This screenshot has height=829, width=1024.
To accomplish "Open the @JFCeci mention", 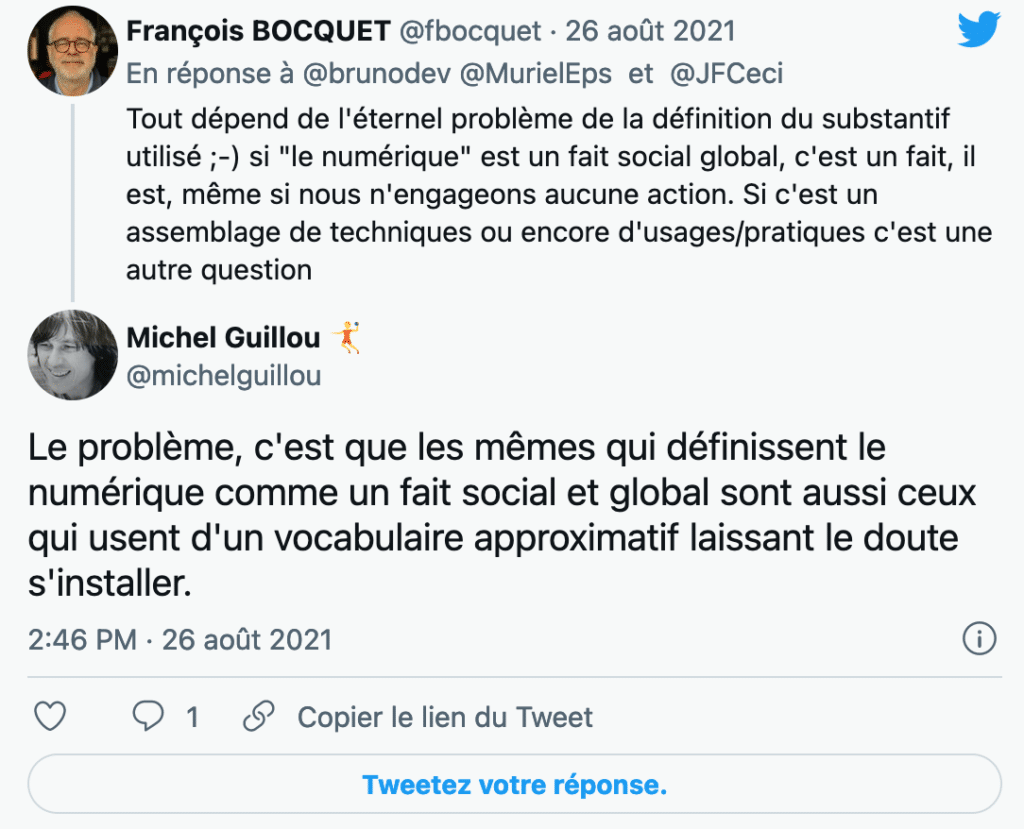I will click(x=726, y=74).
